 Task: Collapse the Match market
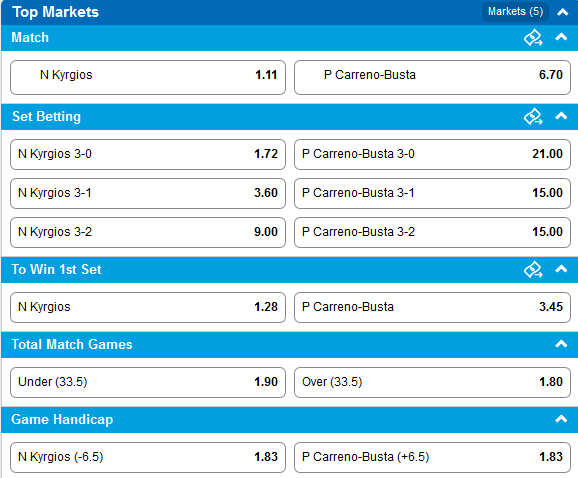click(561, 37)
